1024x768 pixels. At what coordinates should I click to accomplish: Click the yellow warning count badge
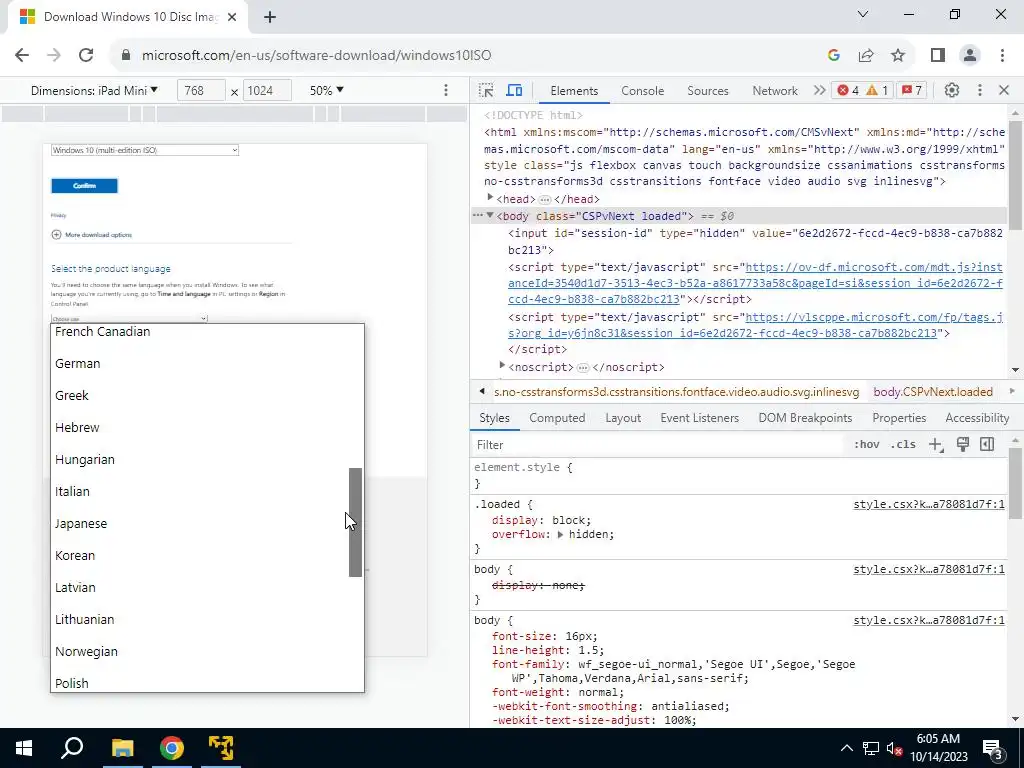pos(877,91)
